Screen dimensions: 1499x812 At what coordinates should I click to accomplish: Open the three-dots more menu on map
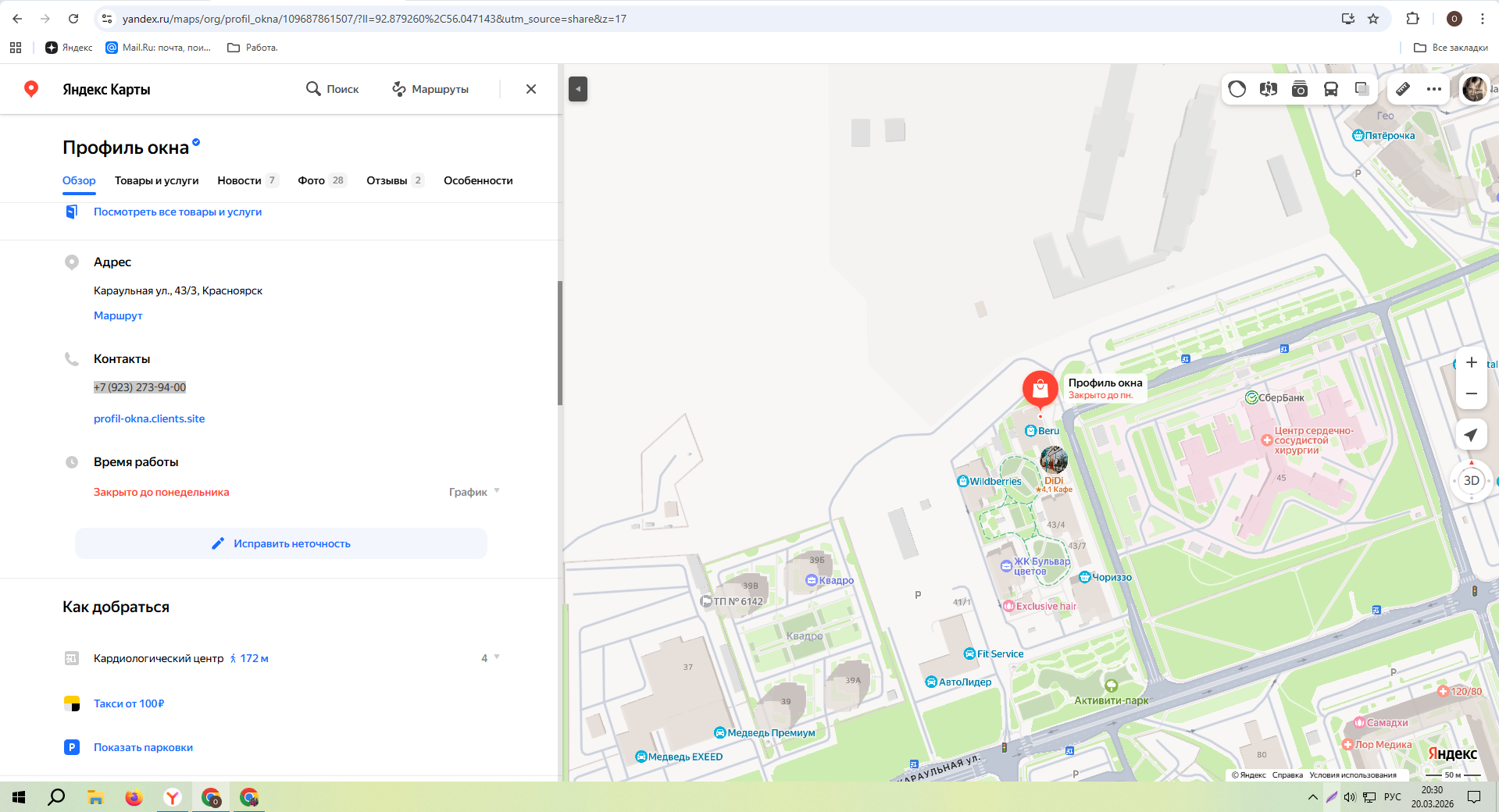pos(1434,89)
